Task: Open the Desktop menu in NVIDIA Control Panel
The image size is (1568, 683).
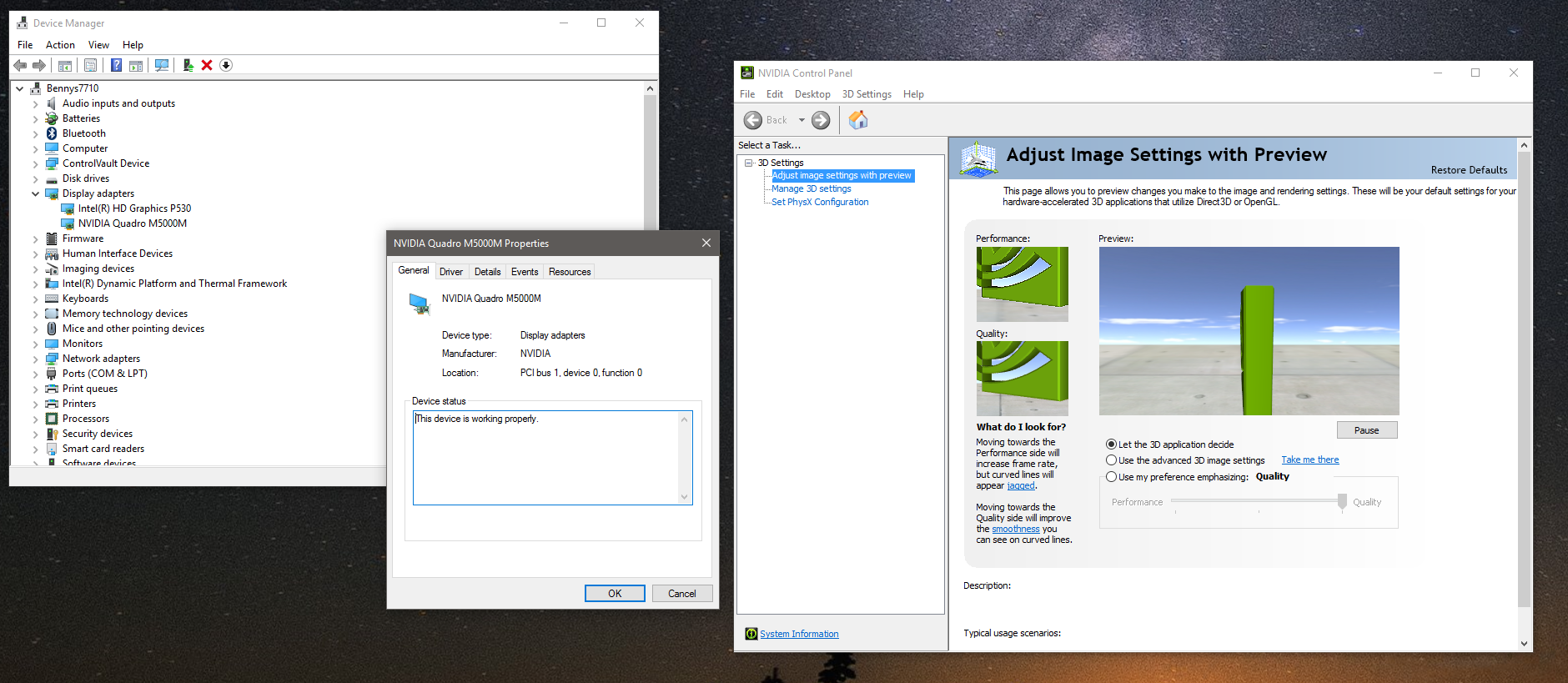Action: 812,94
